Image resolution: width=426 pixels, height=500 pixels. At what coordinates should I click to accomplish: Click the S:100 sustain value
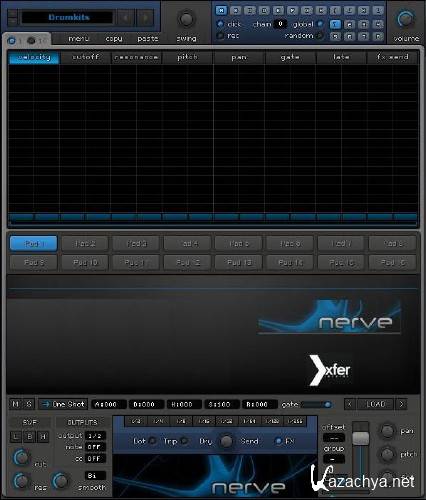222,404
